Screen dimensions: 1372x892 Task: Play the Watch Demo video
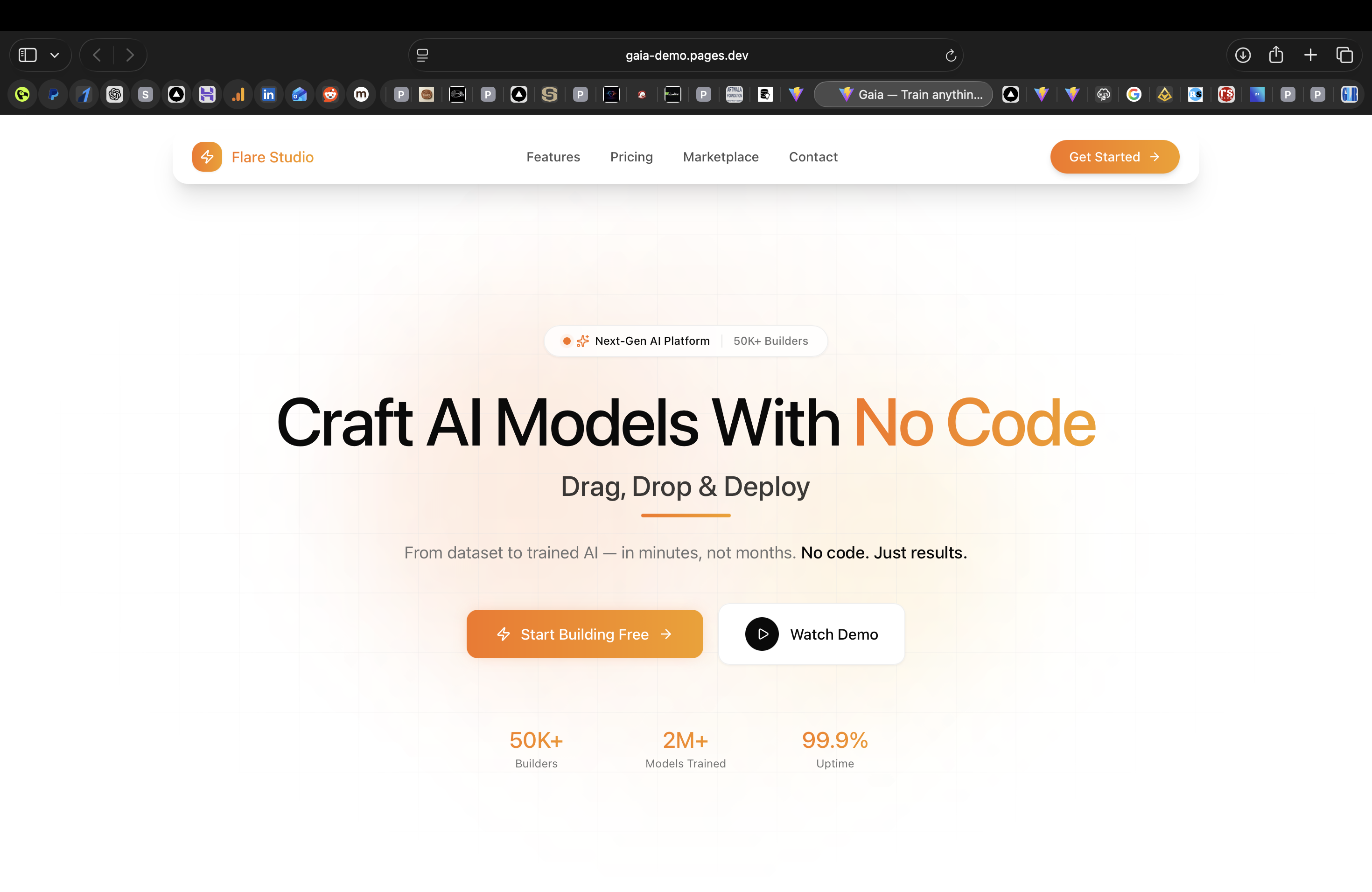[811, 634]
